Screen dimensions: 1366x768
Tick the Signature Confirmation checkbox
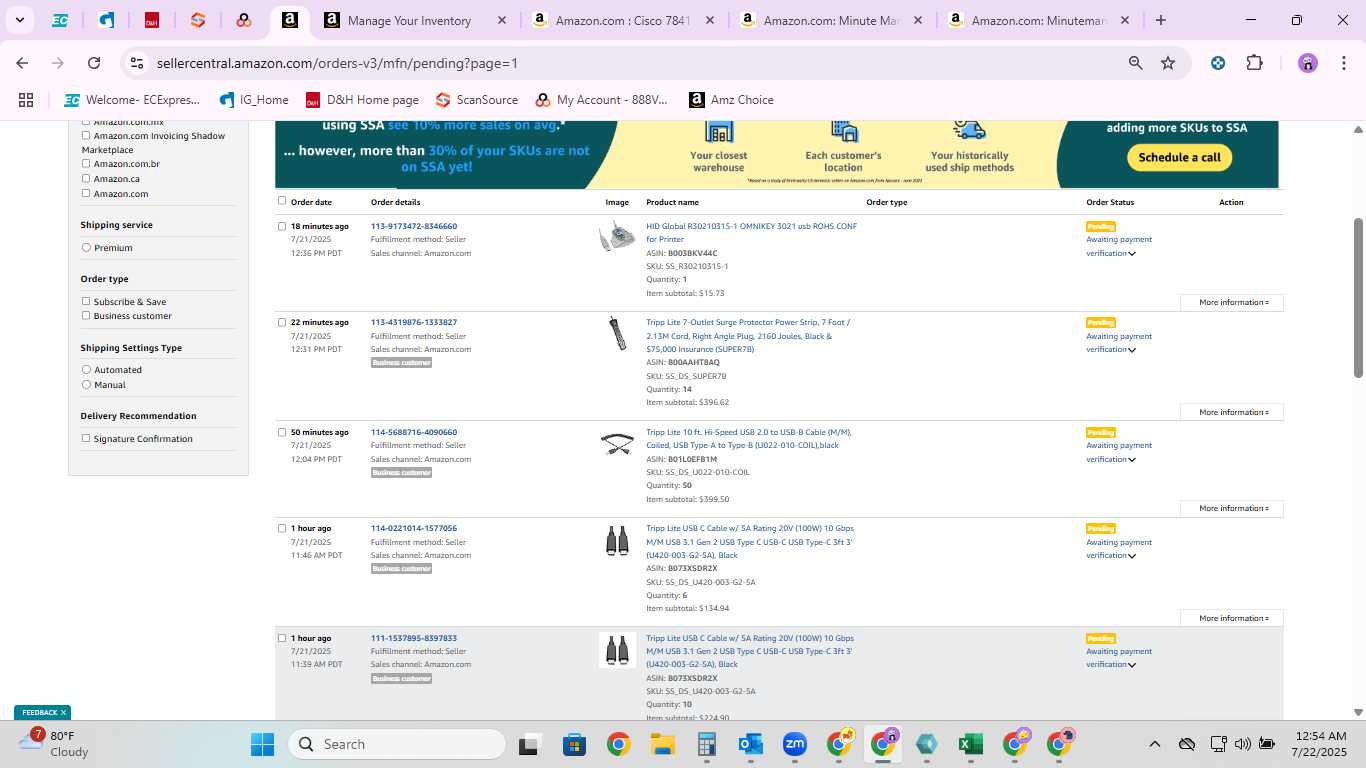tap(86, 438)
